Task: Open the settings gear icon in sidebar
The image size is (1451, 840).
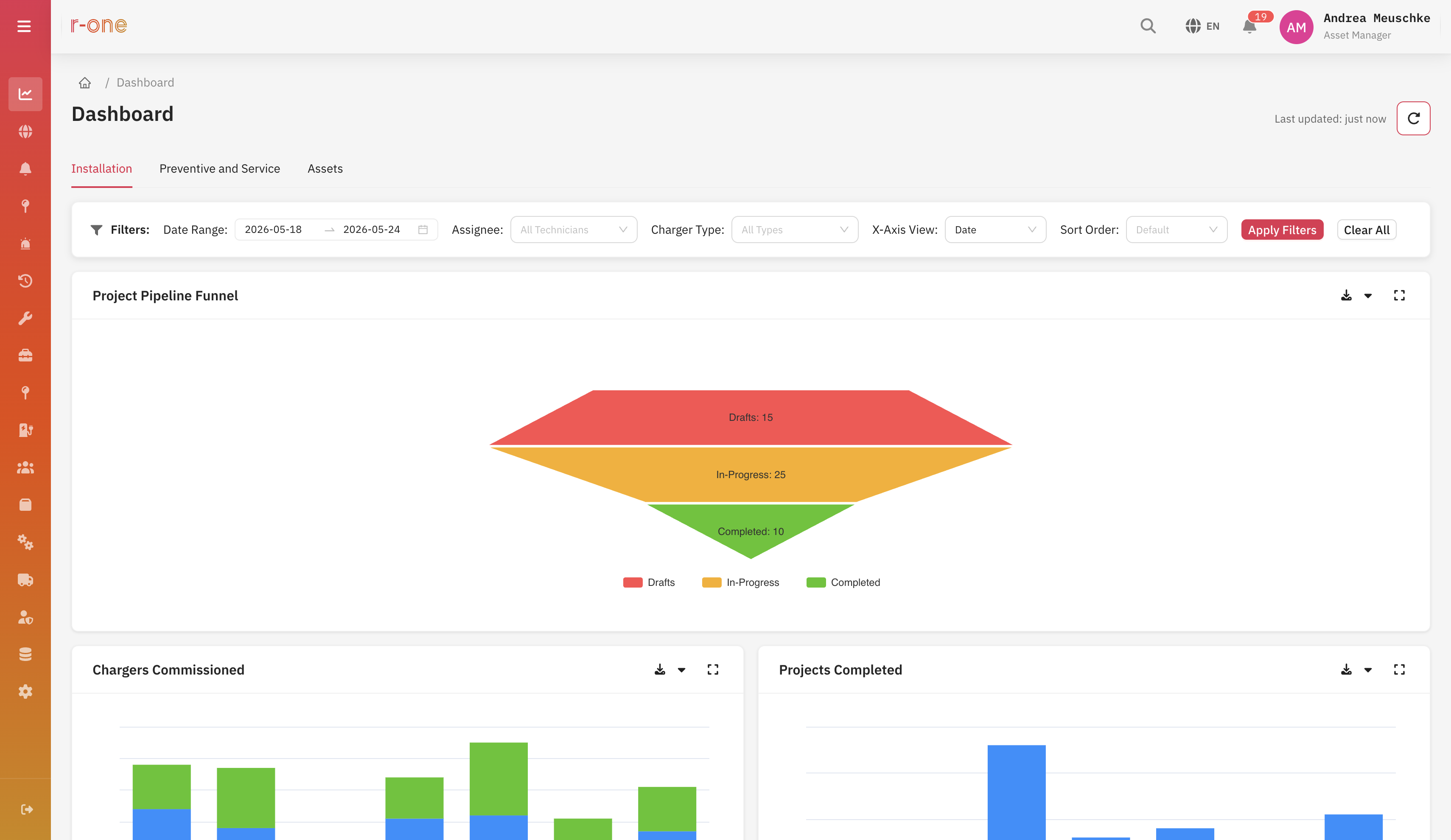Action: click(x=25, y=692)
